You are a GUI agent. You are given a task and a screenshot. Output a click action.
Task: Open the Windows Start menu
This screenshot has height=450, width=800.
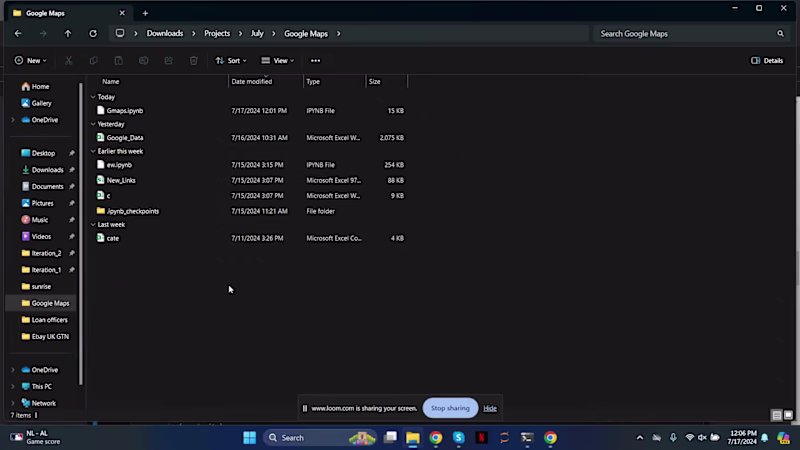point(249,438)
